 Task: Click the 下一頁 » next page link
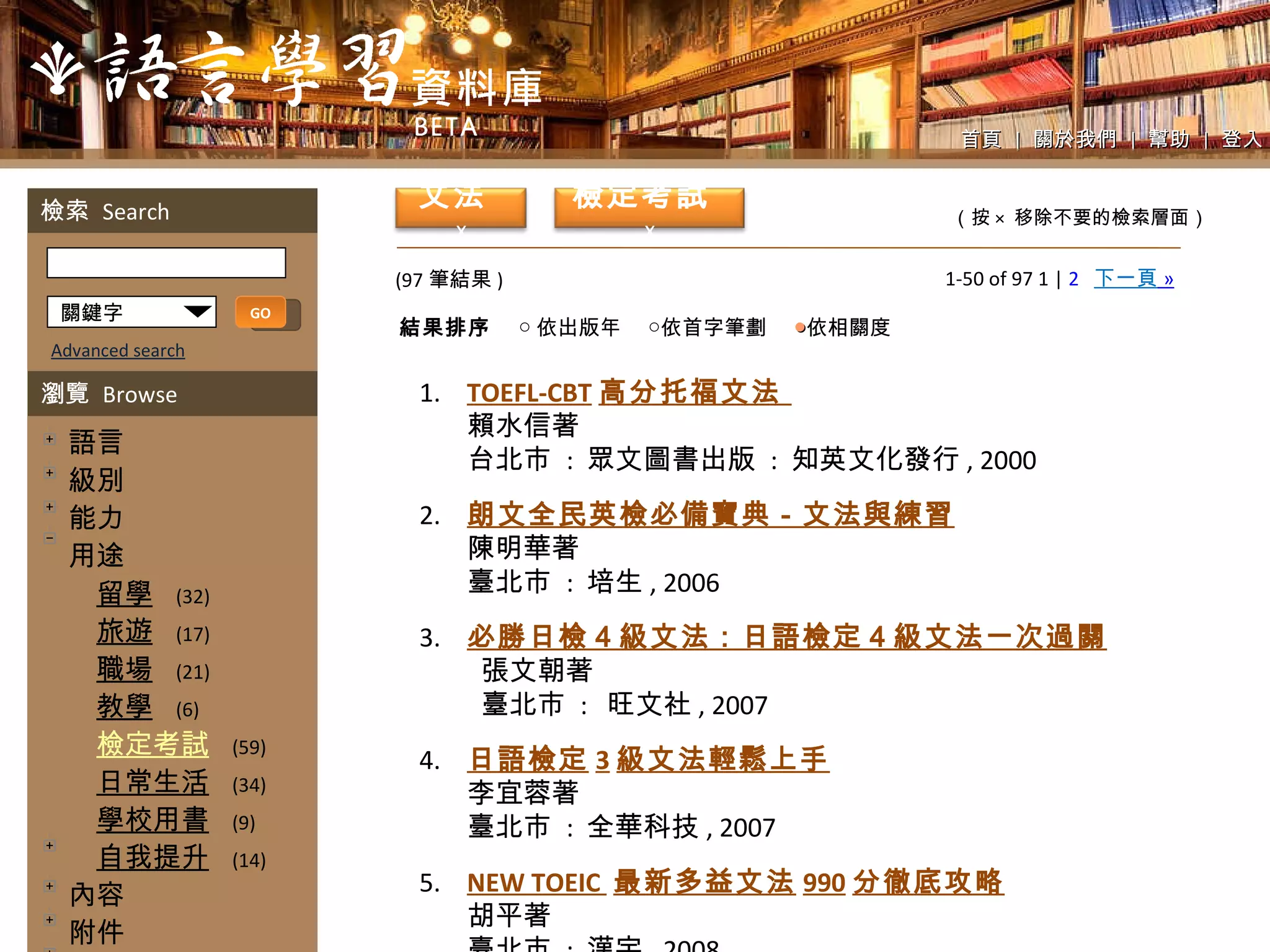pos(1134,278)
